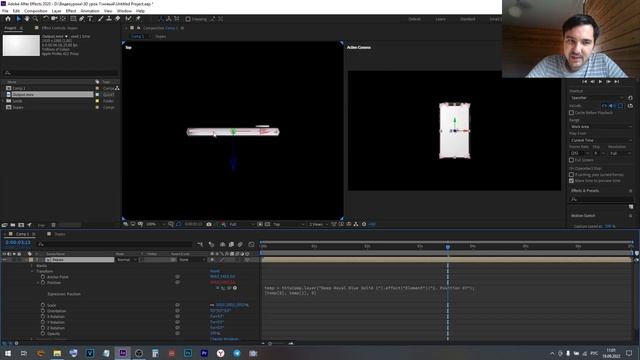Open the Edit menu
This screenshot has height=360, width=640.
click(x=16, y=11)
